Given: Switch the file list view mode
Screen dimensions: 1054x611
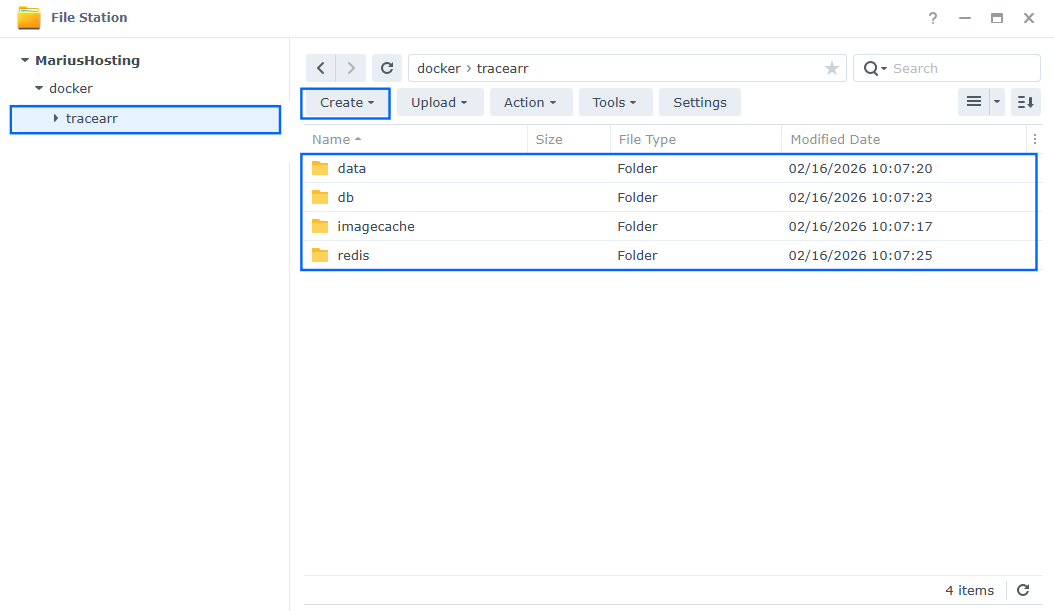Looking at the screenshot, I should (974, 101).
